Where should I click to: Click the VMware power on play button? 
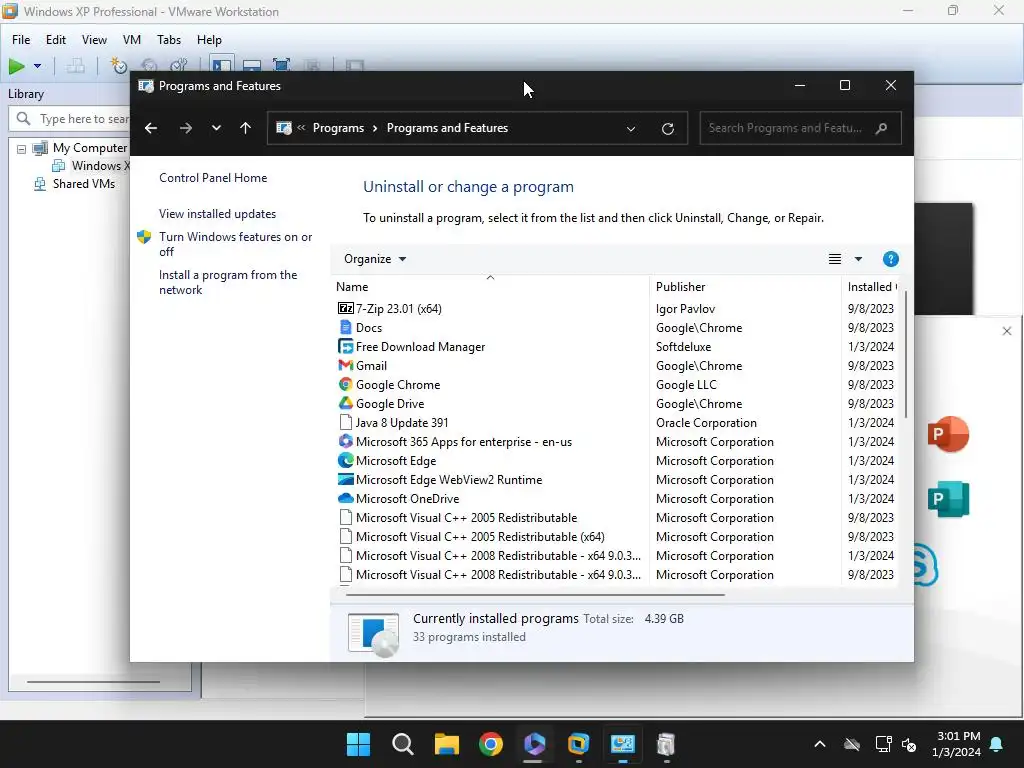[x=16, y=66]
